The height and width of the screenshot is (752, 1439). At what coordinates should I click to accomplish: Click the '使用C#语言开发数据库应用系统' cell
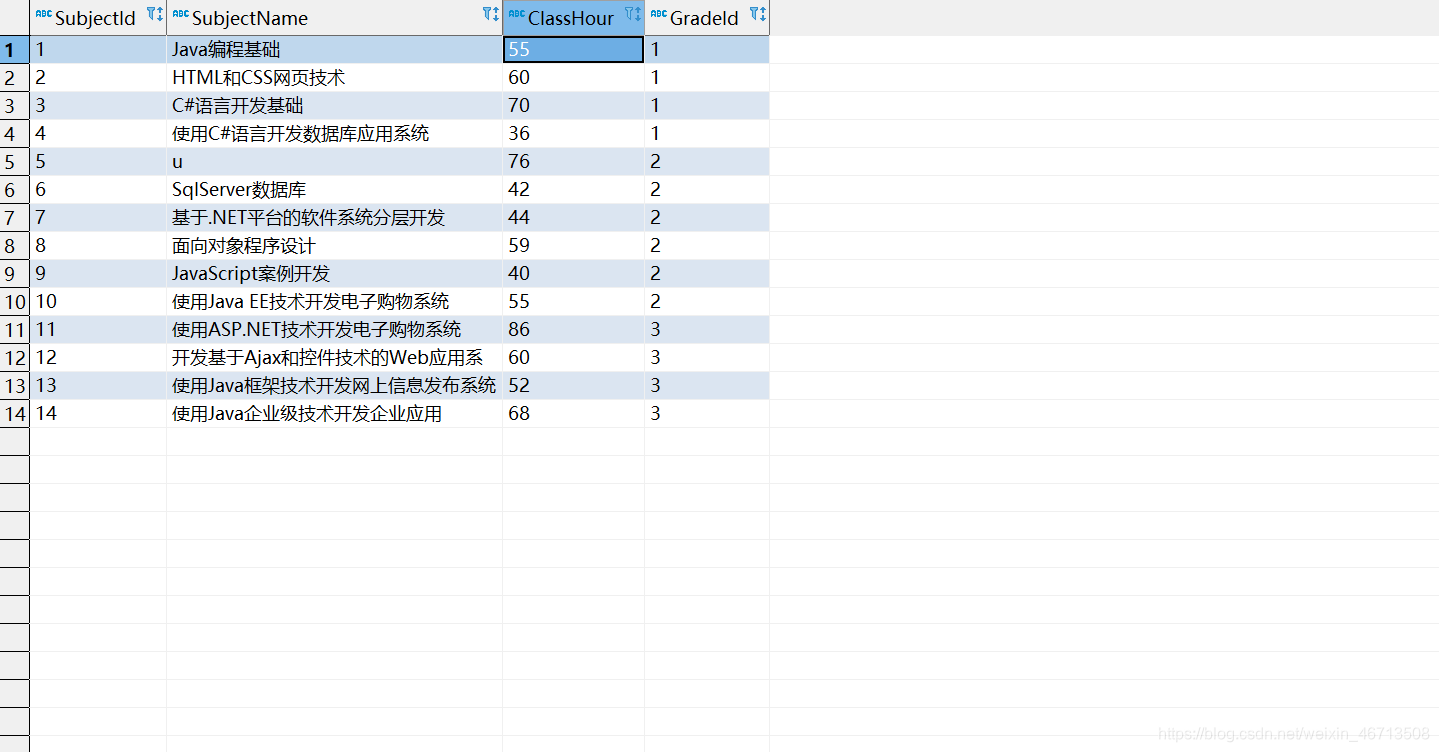click(334, 133)
